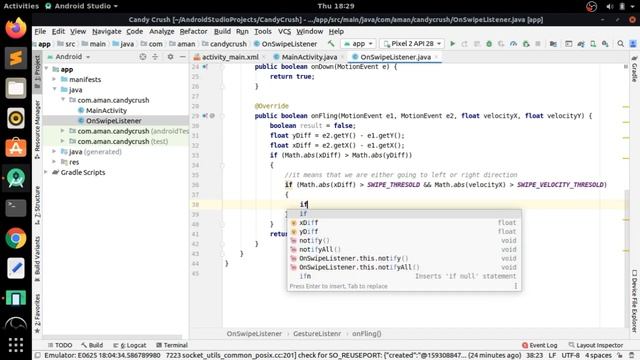Expand the res folder node

tap(54, 162)
